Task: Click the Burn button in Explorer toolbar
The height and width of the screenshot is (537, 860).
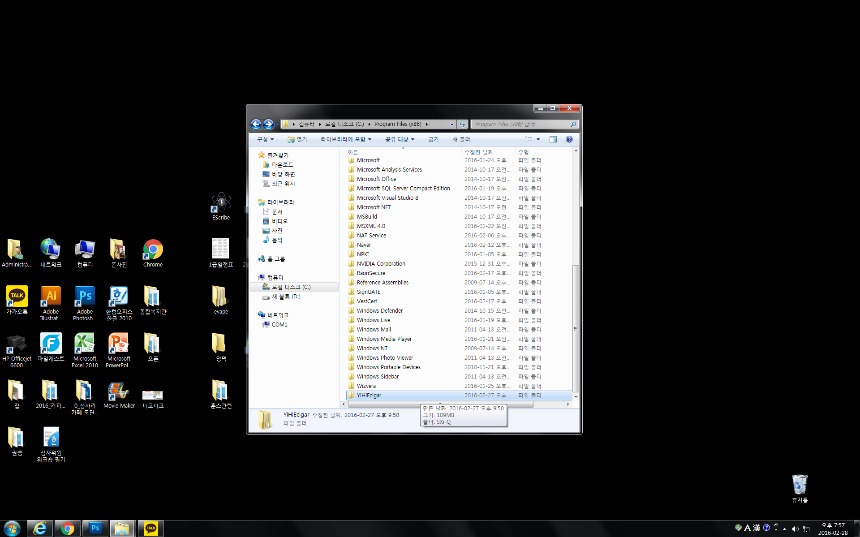Action: [x=433, y=139]
